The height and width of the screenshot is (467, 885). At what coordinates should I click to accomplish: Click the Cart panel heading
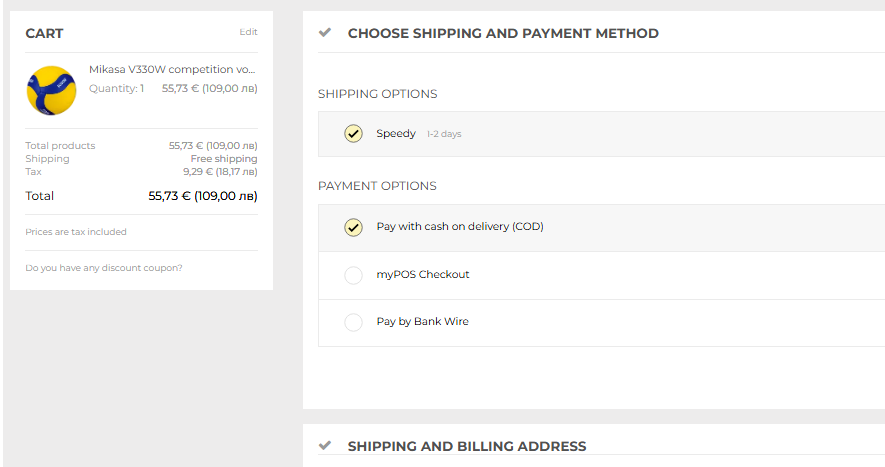click(x=44, y=33)
